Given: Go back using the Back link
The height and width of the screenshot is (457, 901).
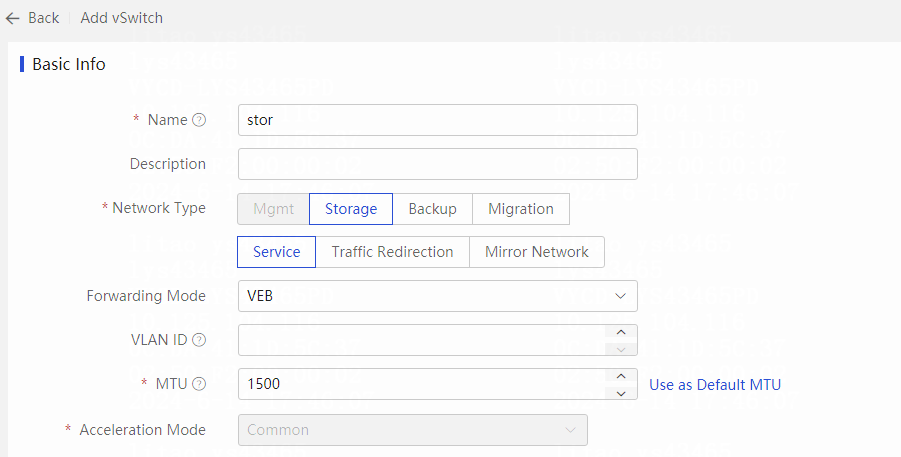Looking at the screenshot, I should [x=44, y=18].
